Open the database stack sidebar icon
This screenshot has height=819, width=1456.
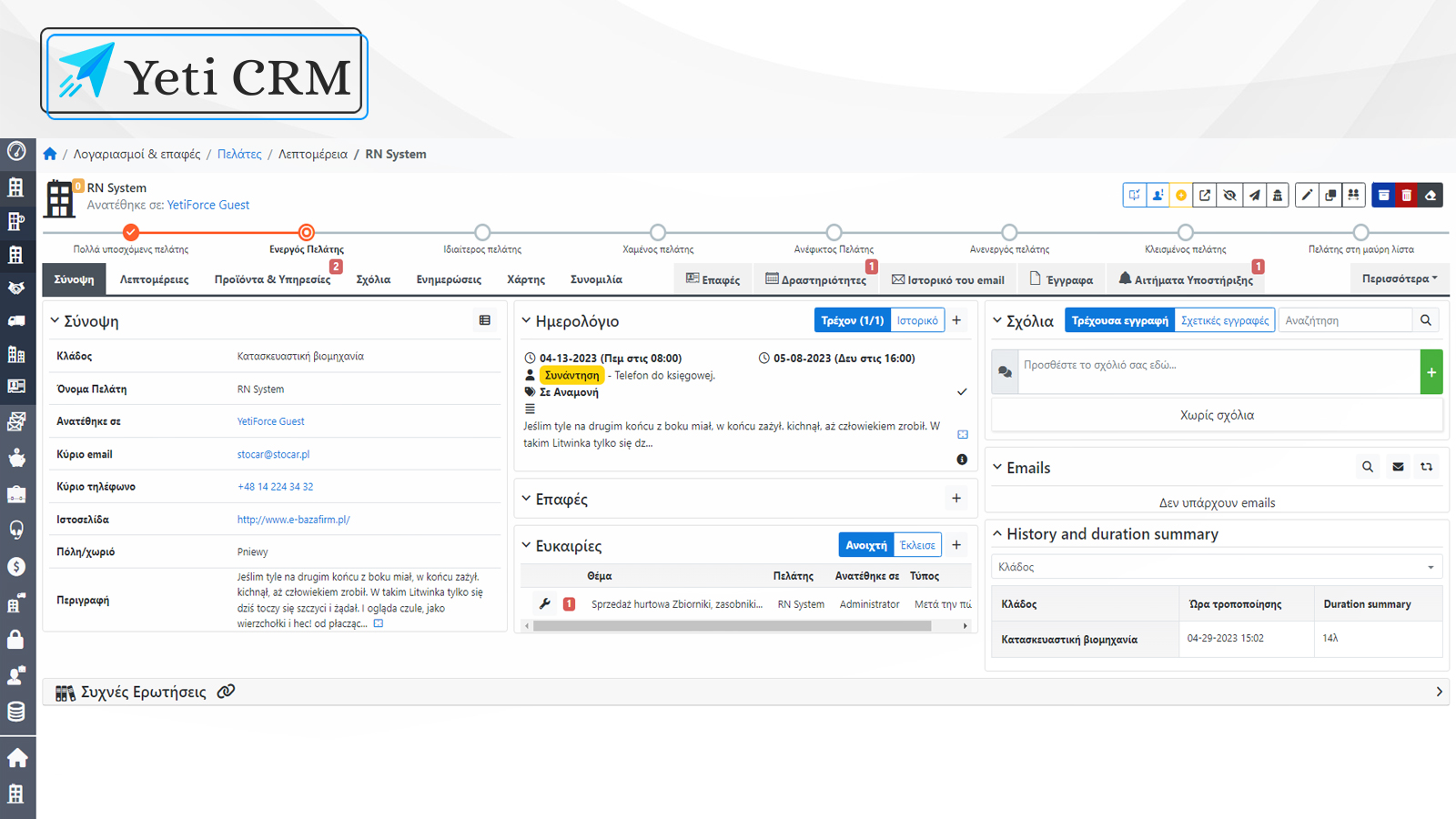point(16,712)
